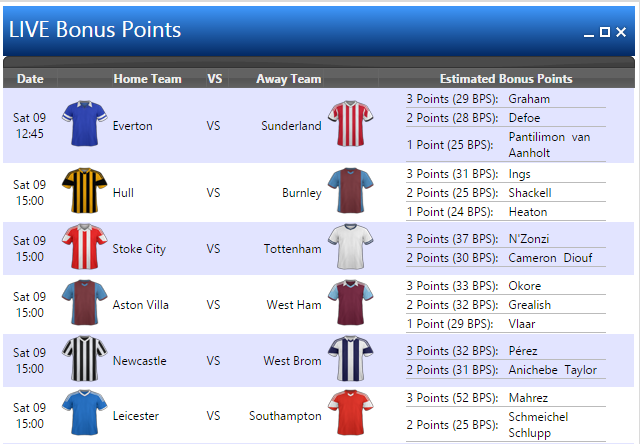Image resolution: width=640 pixels, height=444 pixels.
Task: Maximize the LIVE Bonus Points panel
Action: click(x=605, y=32)
